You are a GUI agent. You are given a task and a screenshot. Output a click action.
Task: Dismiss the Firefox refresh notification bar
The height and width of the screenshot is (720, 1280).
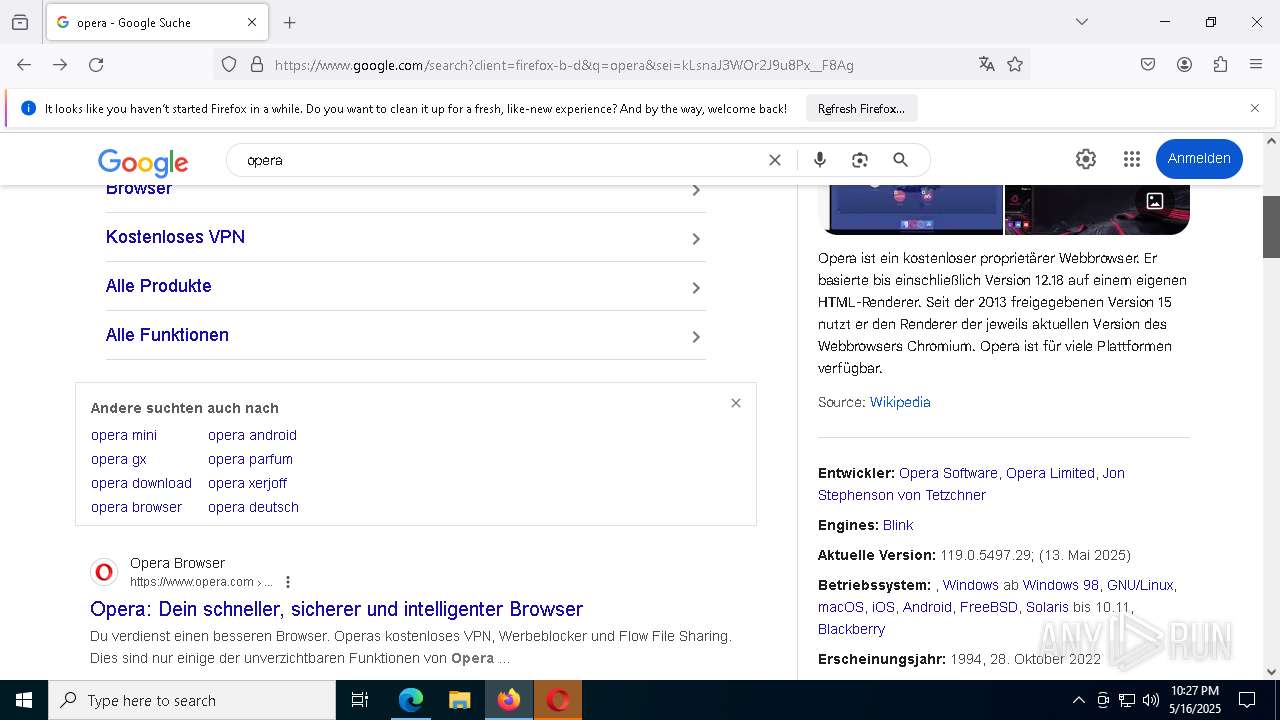(x=1255, y=108)
